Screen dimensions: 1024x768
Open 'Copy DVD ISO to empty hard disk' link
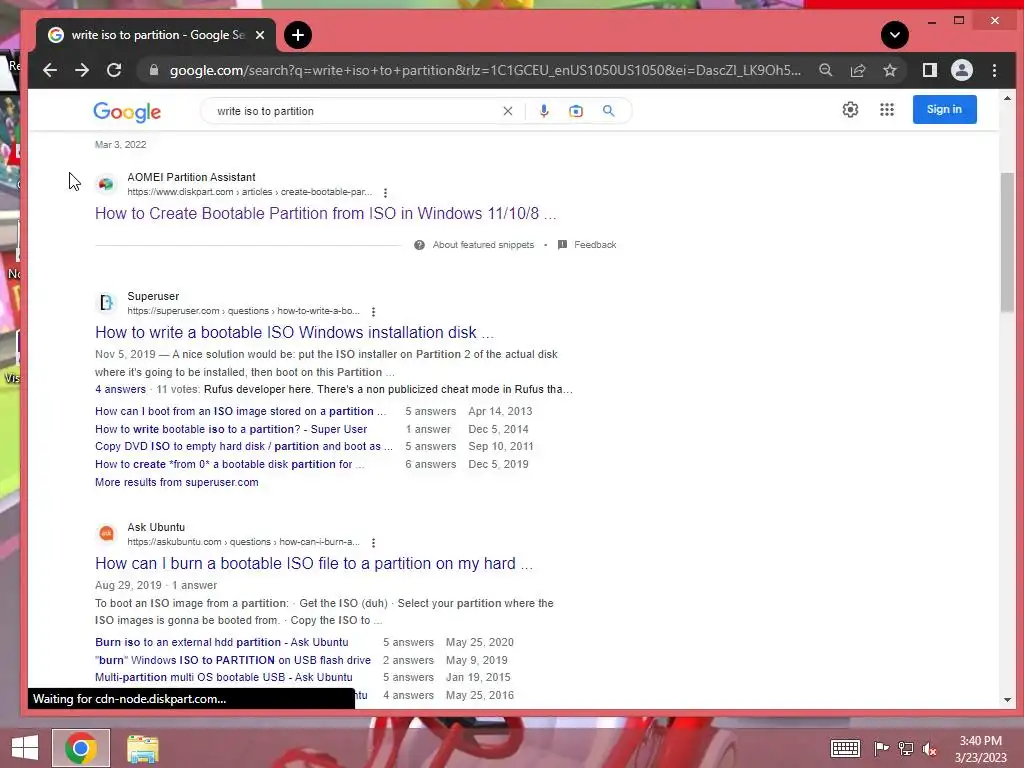[x=244, y=447]
